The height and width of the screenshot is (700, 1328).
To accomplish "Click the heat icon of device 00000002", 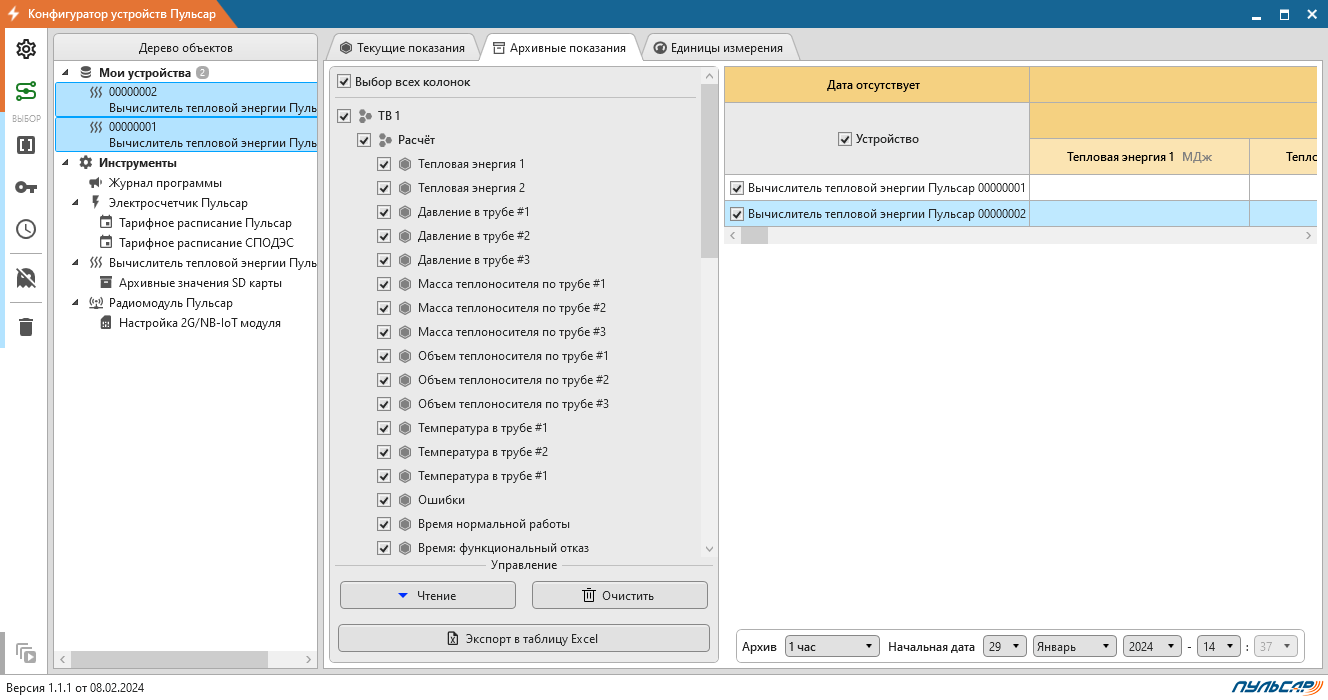I will pyautogui.click(x=96, y=91).
